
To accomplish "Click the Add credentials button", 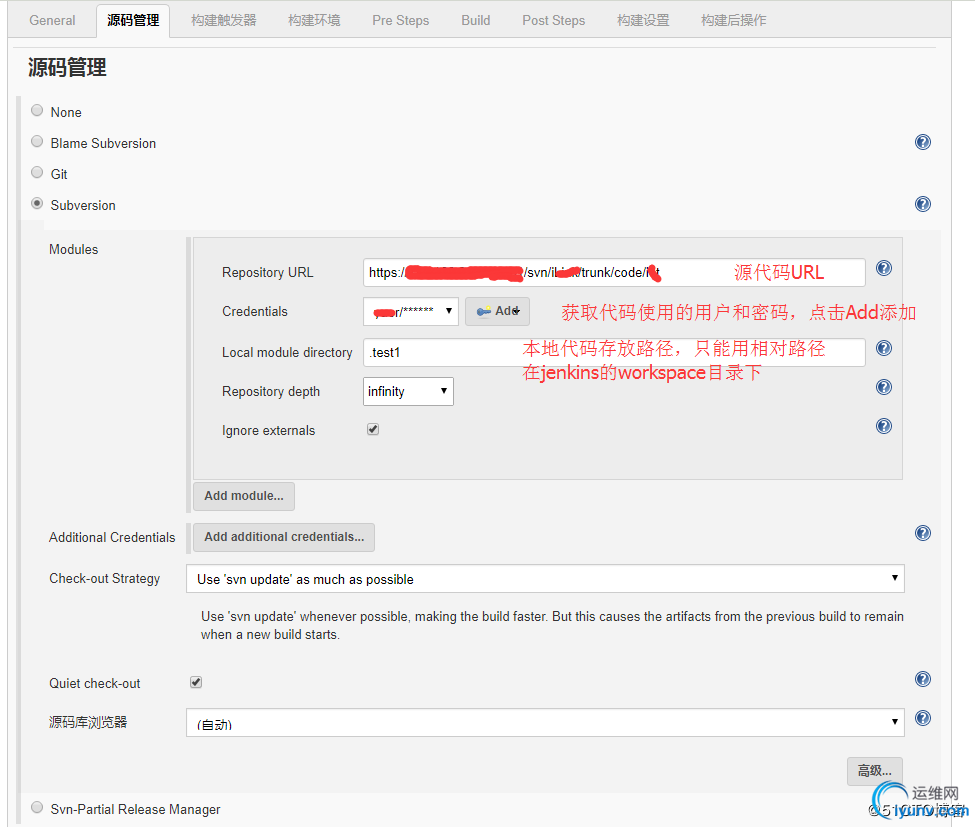I will coord(497,312).
